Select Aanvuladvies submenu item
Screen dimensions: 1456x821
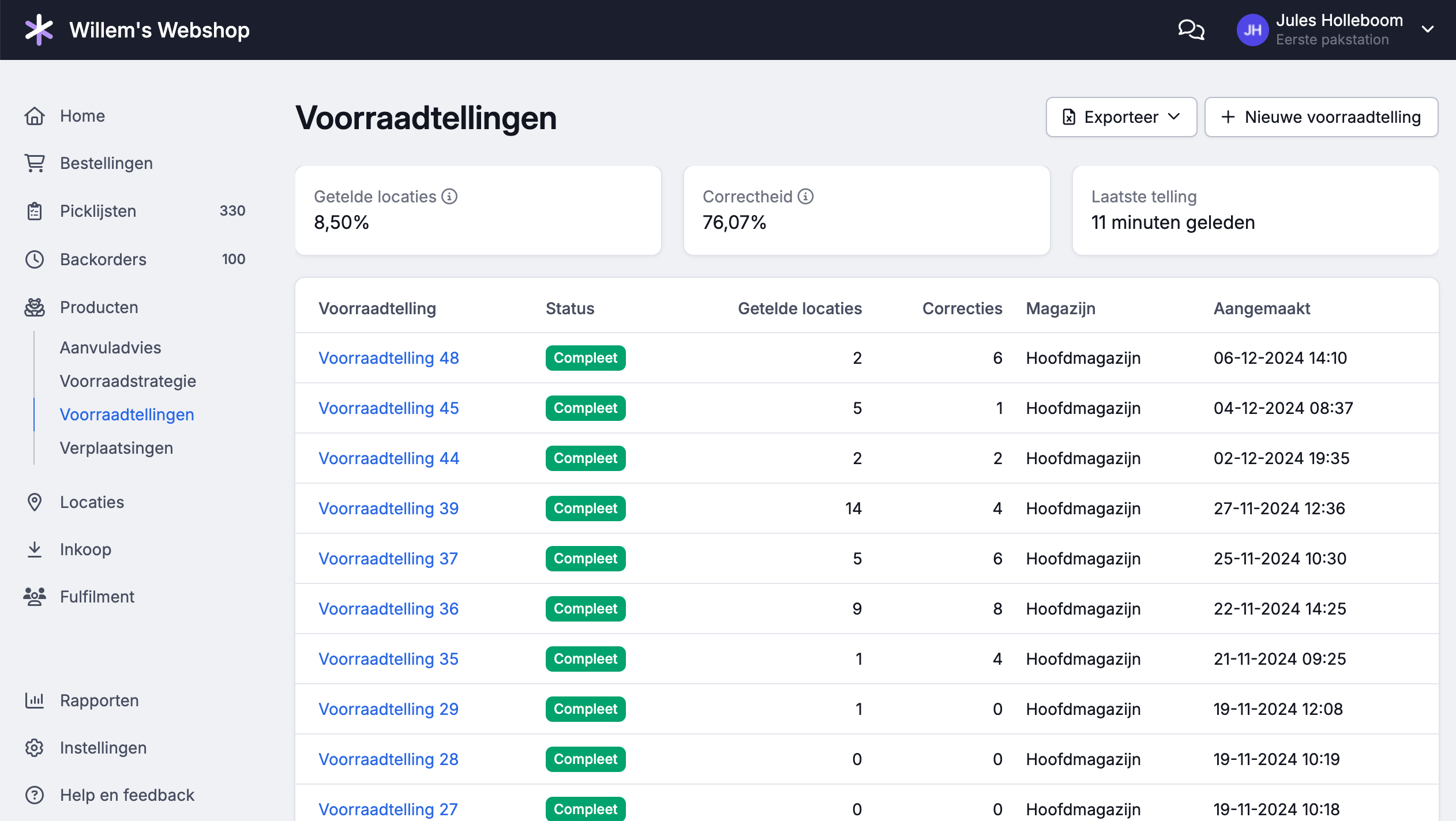pyautogui.click(x=110, y=348)
